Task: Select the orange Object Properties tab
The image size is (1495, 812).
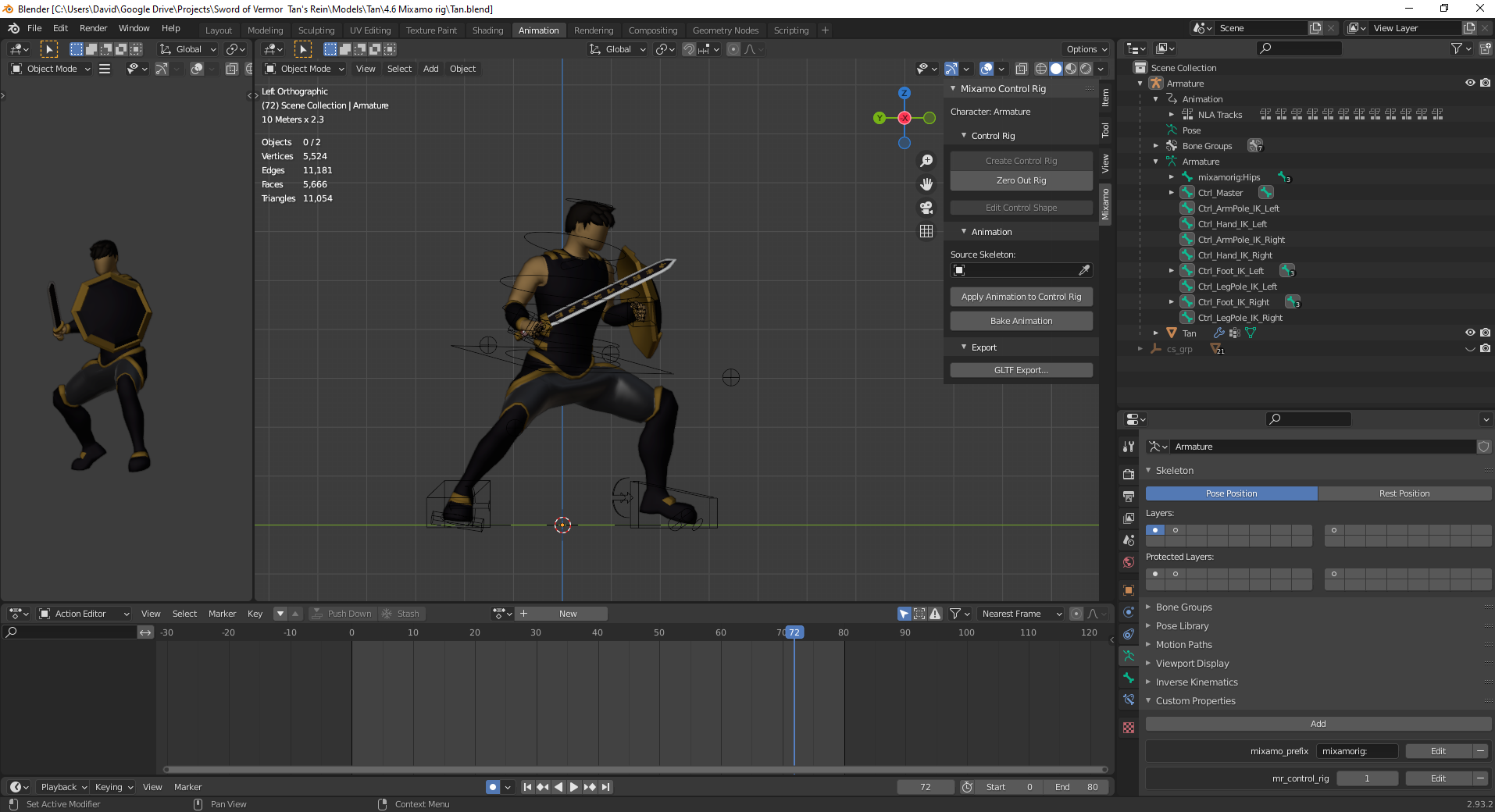Action: [x=1129, y=590]
